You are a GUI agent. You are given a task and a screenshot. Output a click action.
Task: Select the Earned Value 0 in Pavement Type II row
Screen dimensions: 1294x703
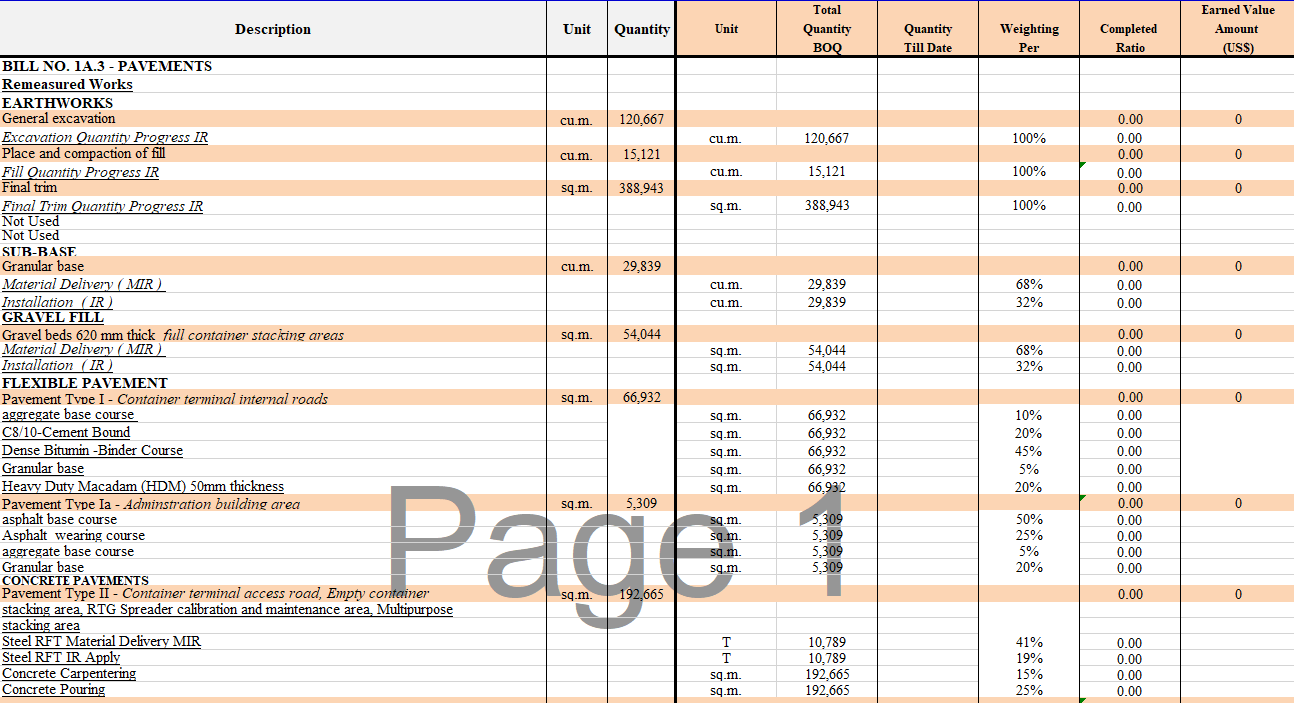pyautogui.click(x=1238, y=594)
